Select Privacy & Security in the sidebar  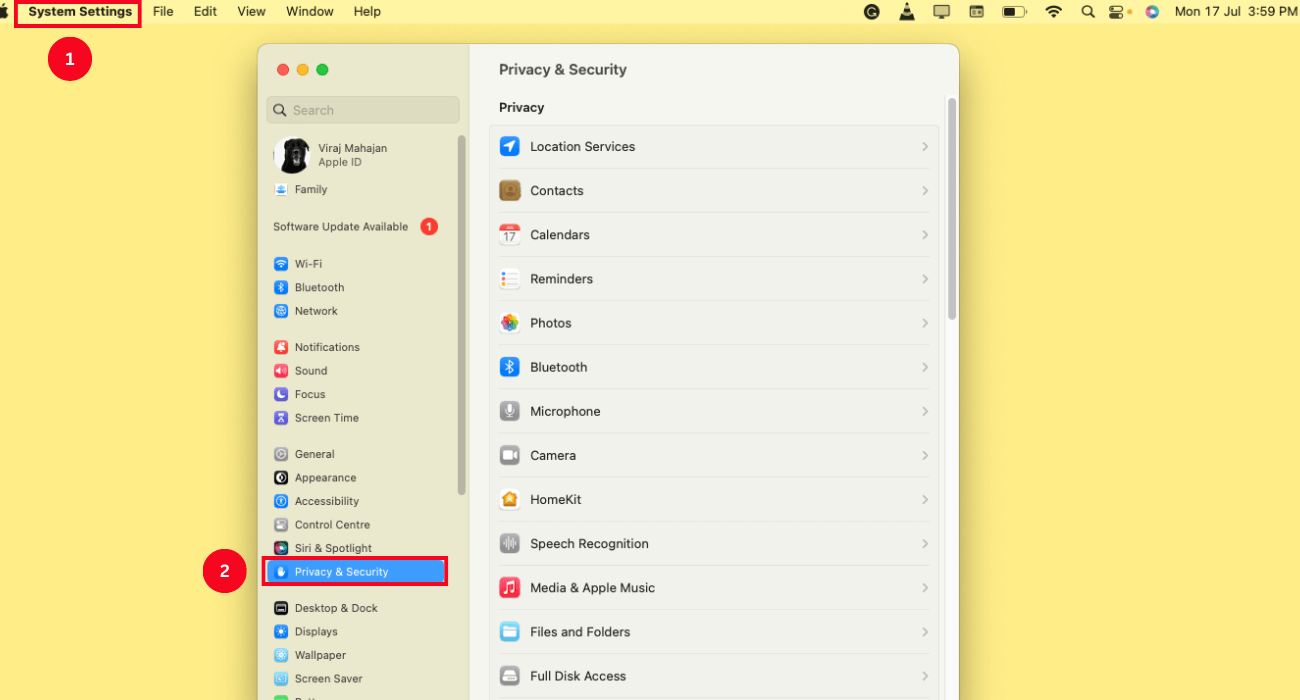[355, 572]
